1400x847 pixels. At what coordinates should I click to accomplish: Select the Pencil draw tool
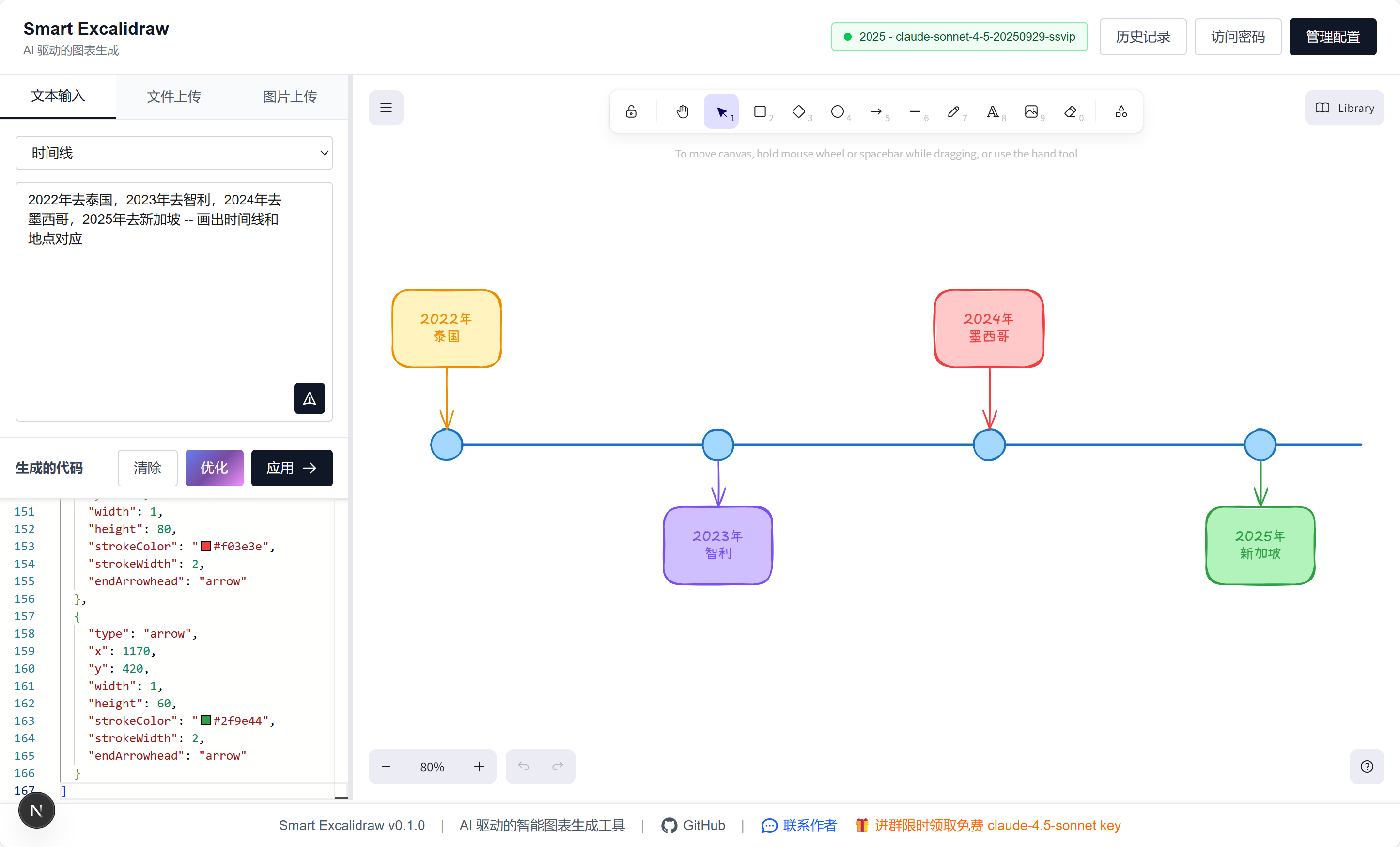click(953, 111)
